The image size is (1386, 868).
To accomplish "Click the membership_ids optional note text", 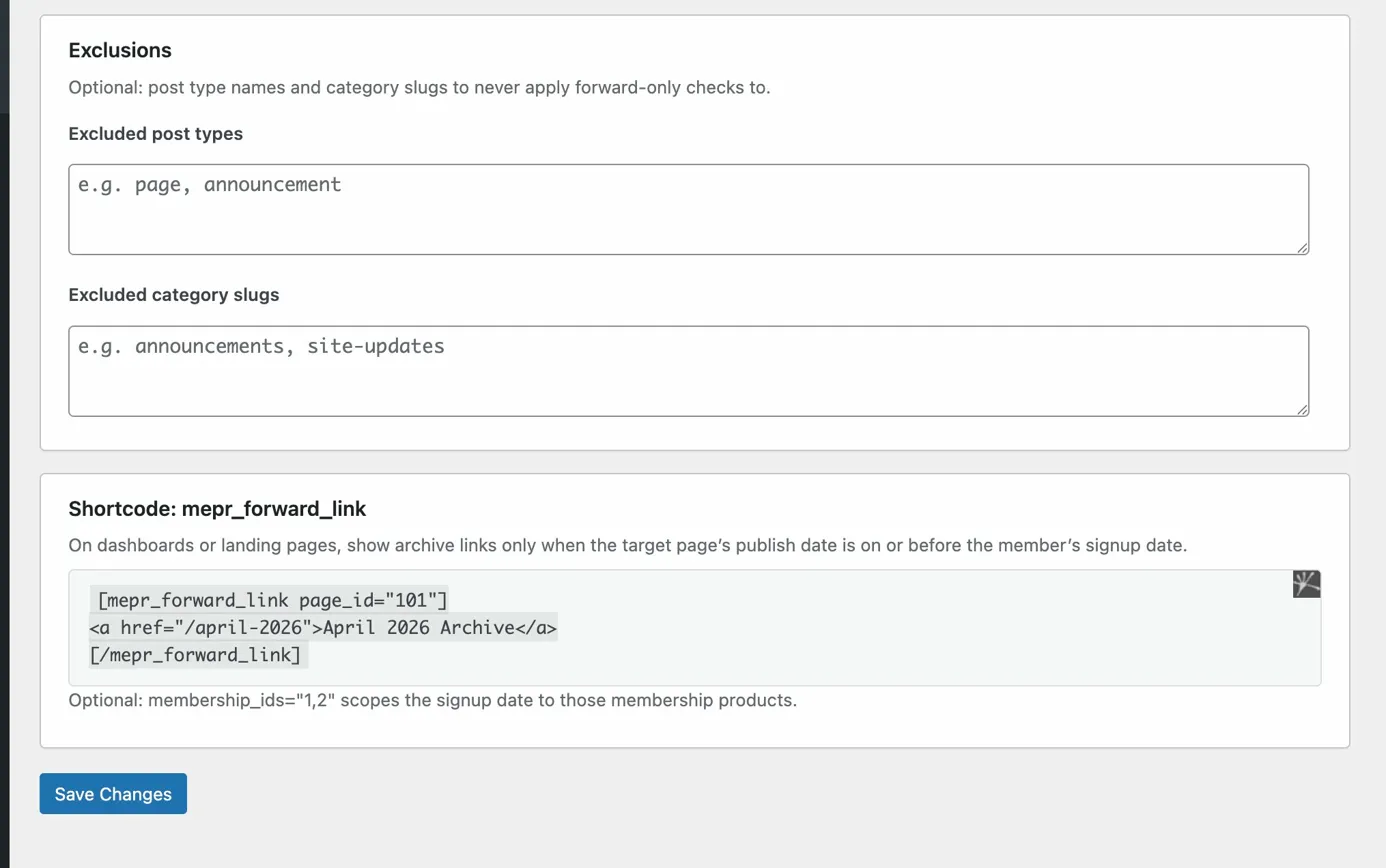I will click(x=431, y=700).
